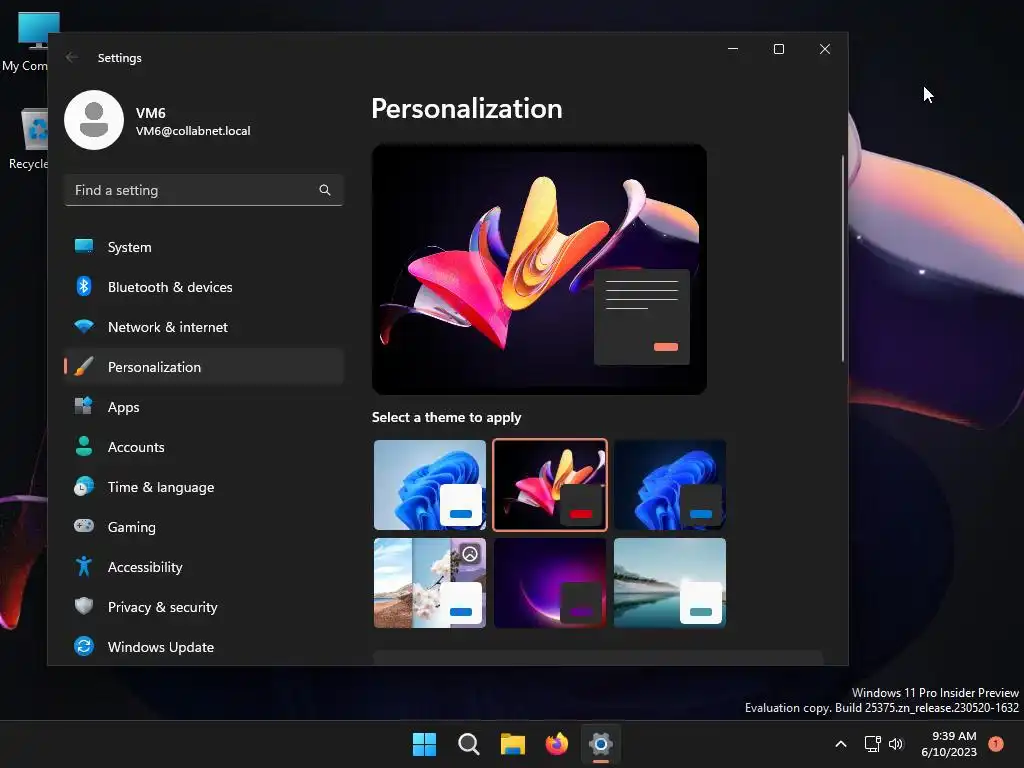This screenshot has height=768, width=1024.
Task: Apply the lake Sunrise theme
Action: pyautogui.click(x=670, y=583)
